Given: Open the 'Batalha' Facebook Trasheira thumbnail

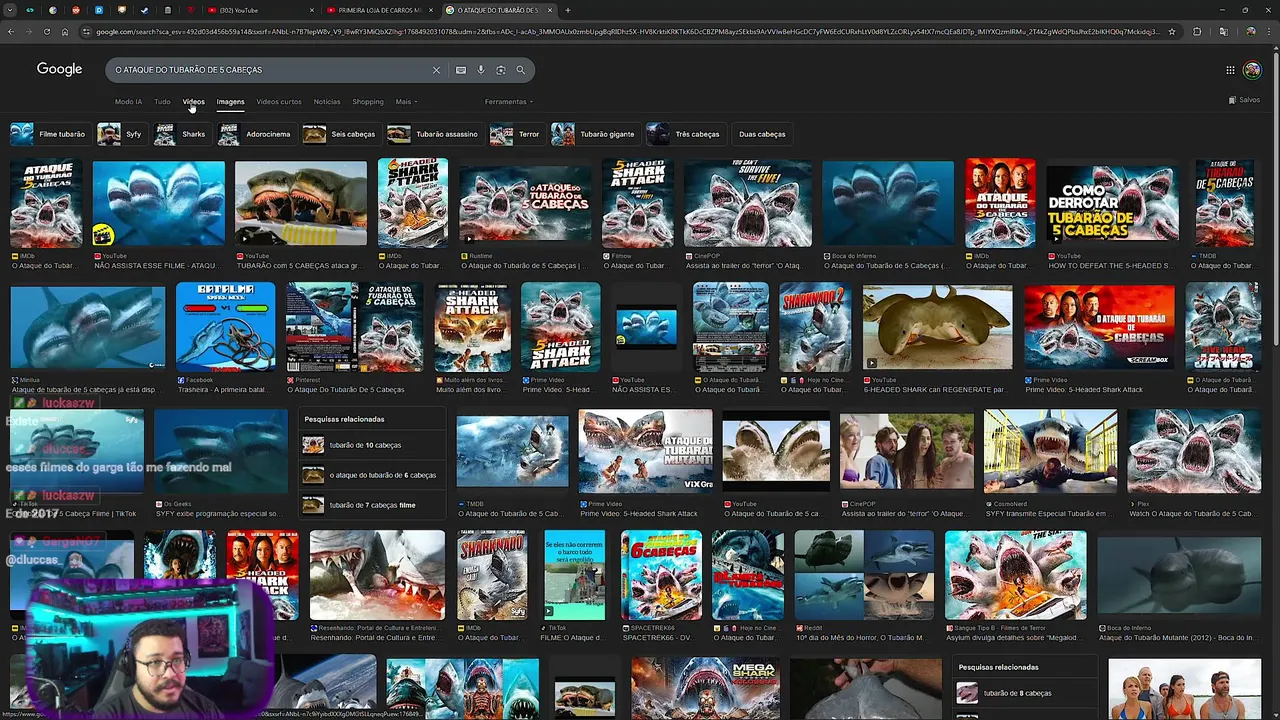Looking at the screenshot, I should pyautogui.click(x=225, y=327).
